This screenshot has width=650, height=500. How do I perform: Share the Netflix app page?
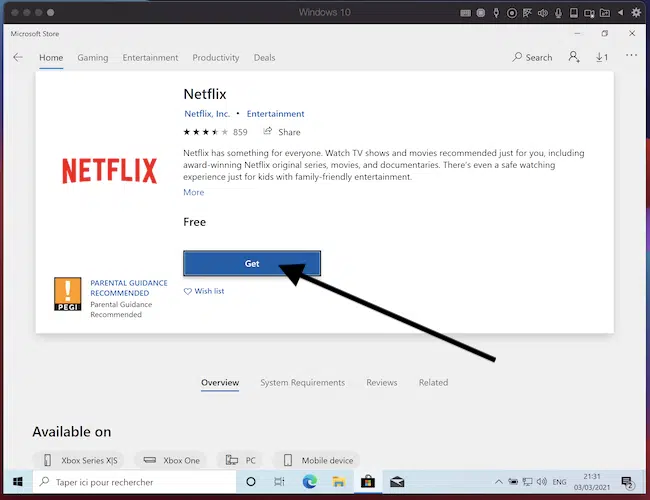click(282, 132)
